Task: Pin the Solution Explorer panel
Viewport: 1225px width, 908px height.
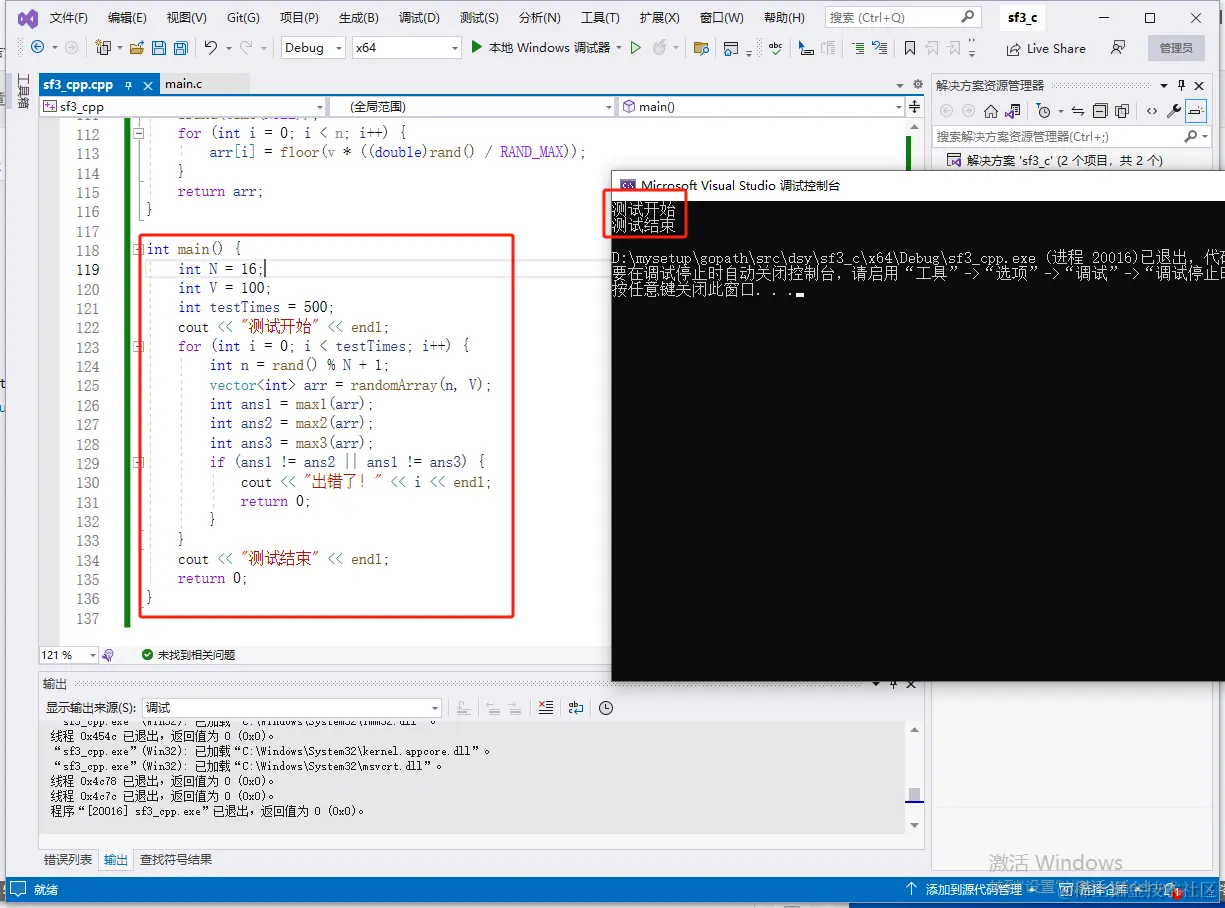Action: [1181, 85]
